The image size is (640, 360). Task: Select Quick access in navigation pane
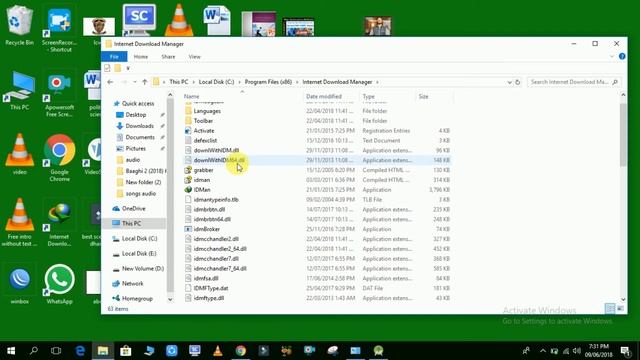point(138,104)
